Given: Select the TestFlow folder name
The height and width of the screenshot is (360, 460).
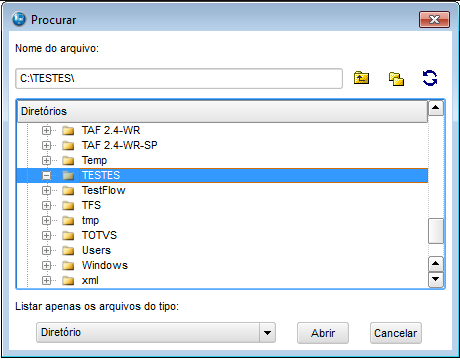Looking at the screenshot, I should pyautogui.click(x=104, y=190).
